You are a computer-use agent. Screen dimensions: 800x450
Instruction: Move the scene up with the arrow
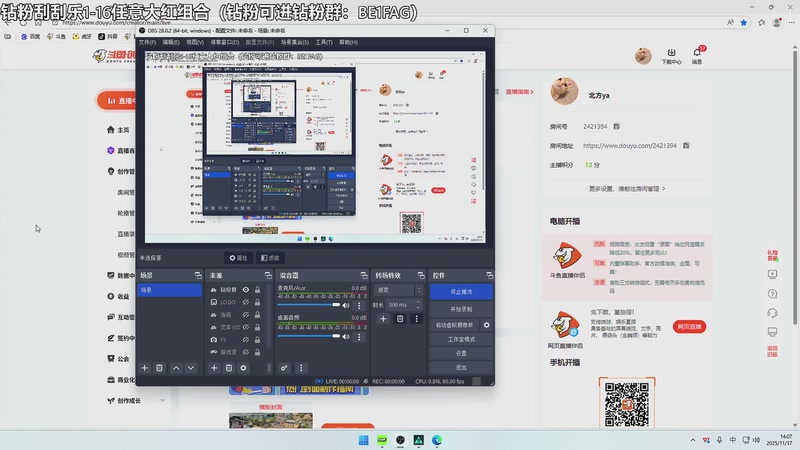(x=176, y=368)
